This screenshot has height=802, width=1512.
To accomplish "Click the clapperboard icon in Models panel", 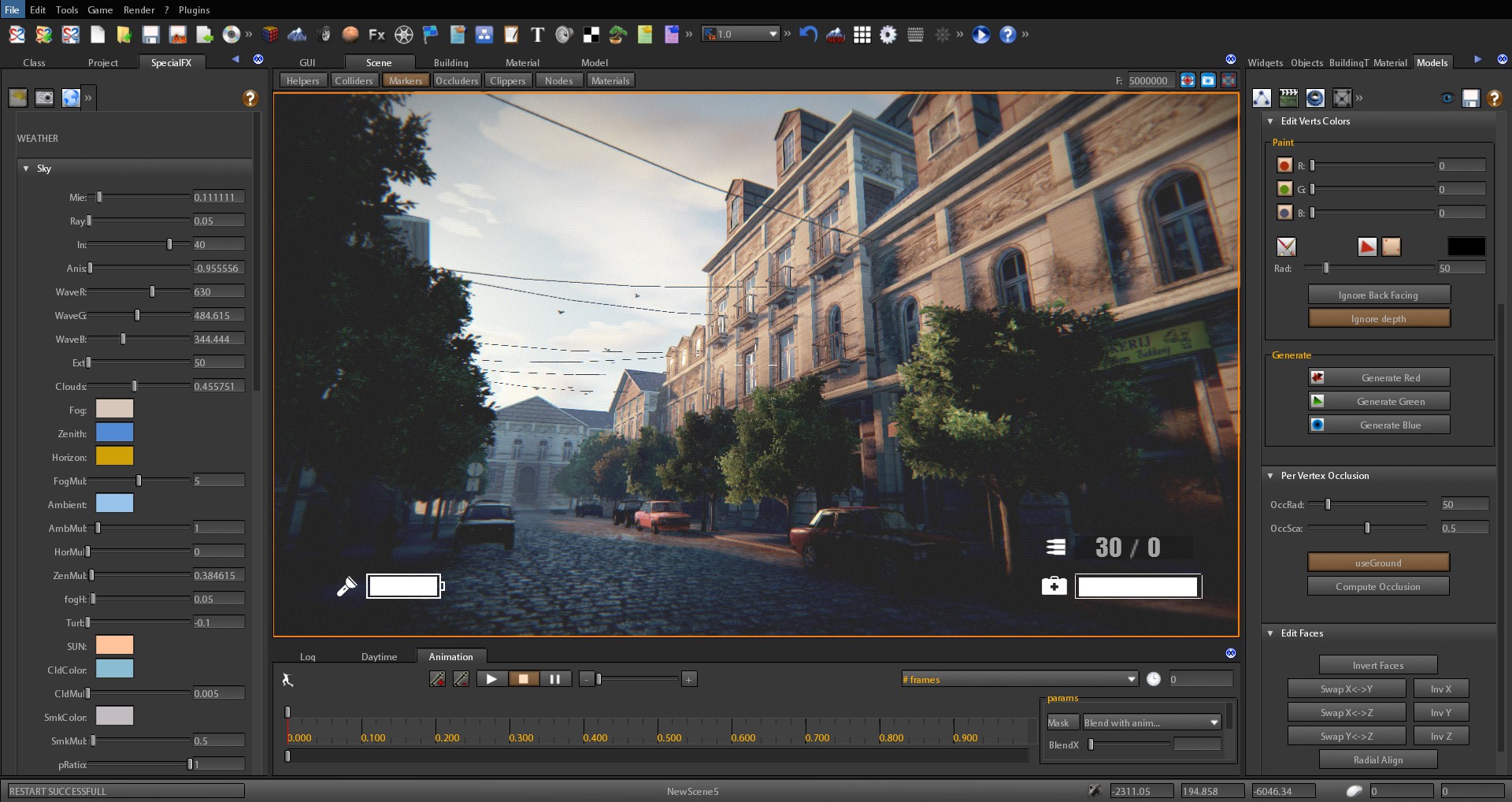I will [1288, 98].
